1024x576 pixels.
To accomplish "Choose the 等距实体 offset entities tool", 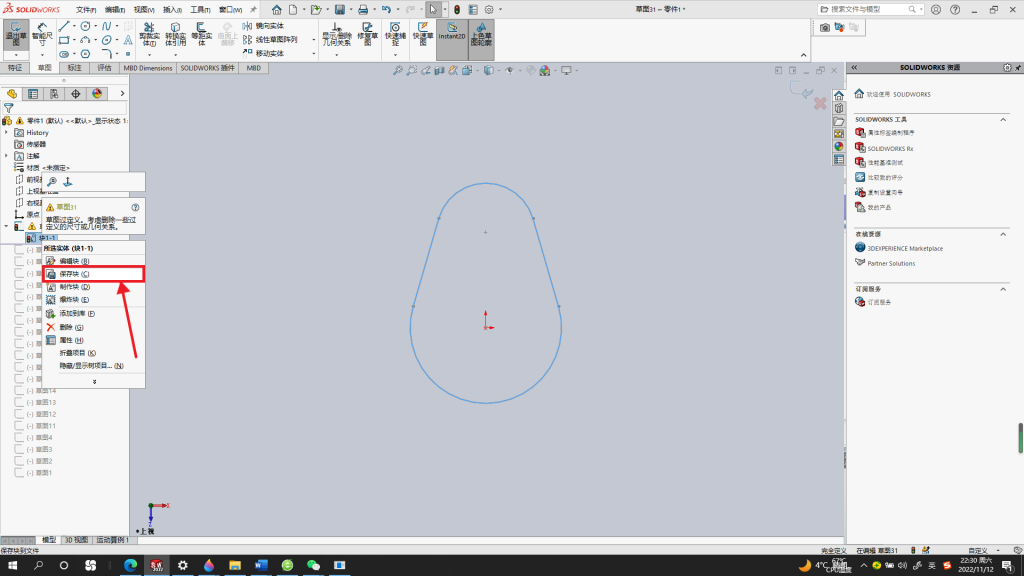I will click(x=202, y=35).
